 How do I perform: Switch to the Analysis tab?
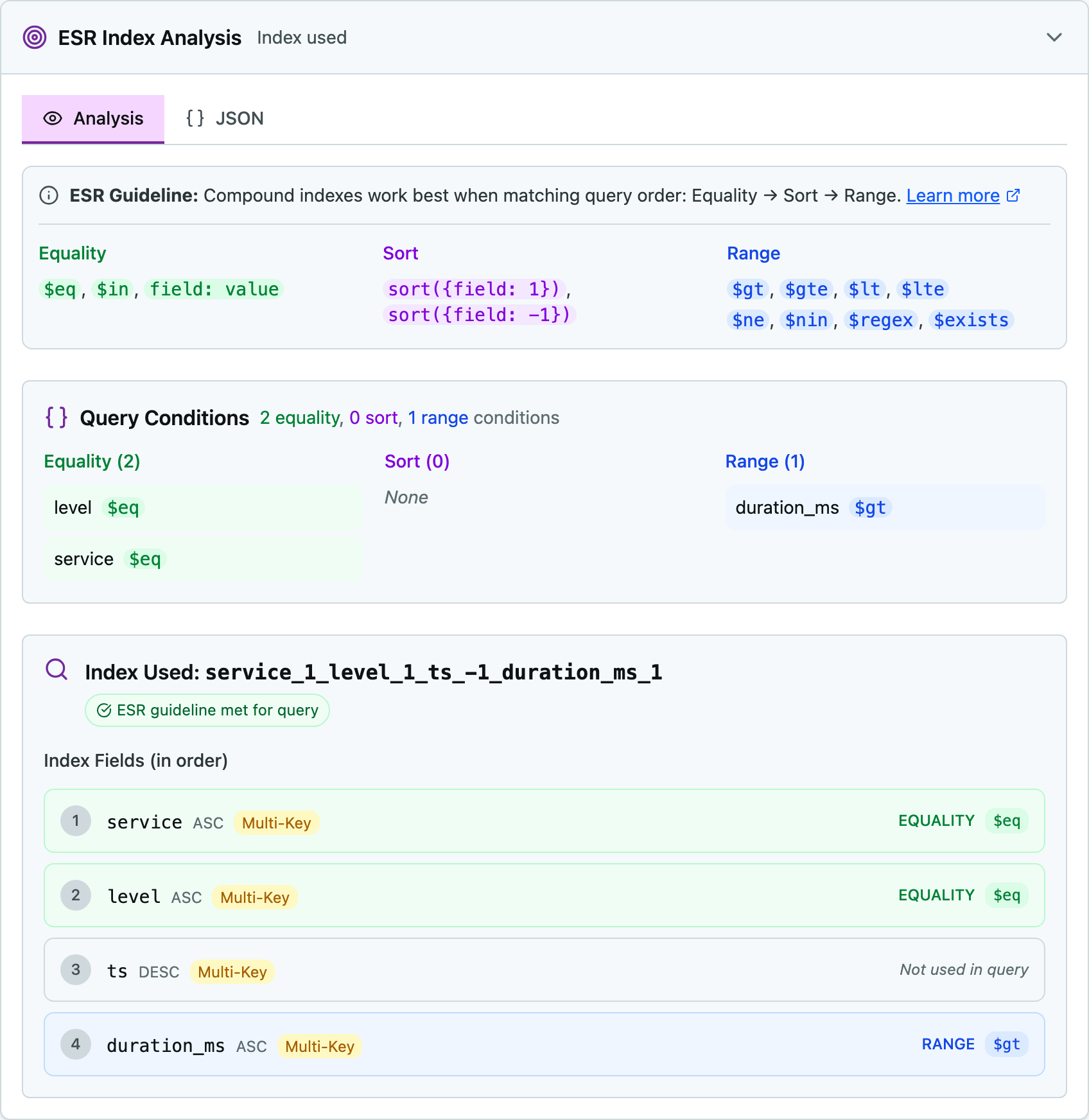[93, 119]
